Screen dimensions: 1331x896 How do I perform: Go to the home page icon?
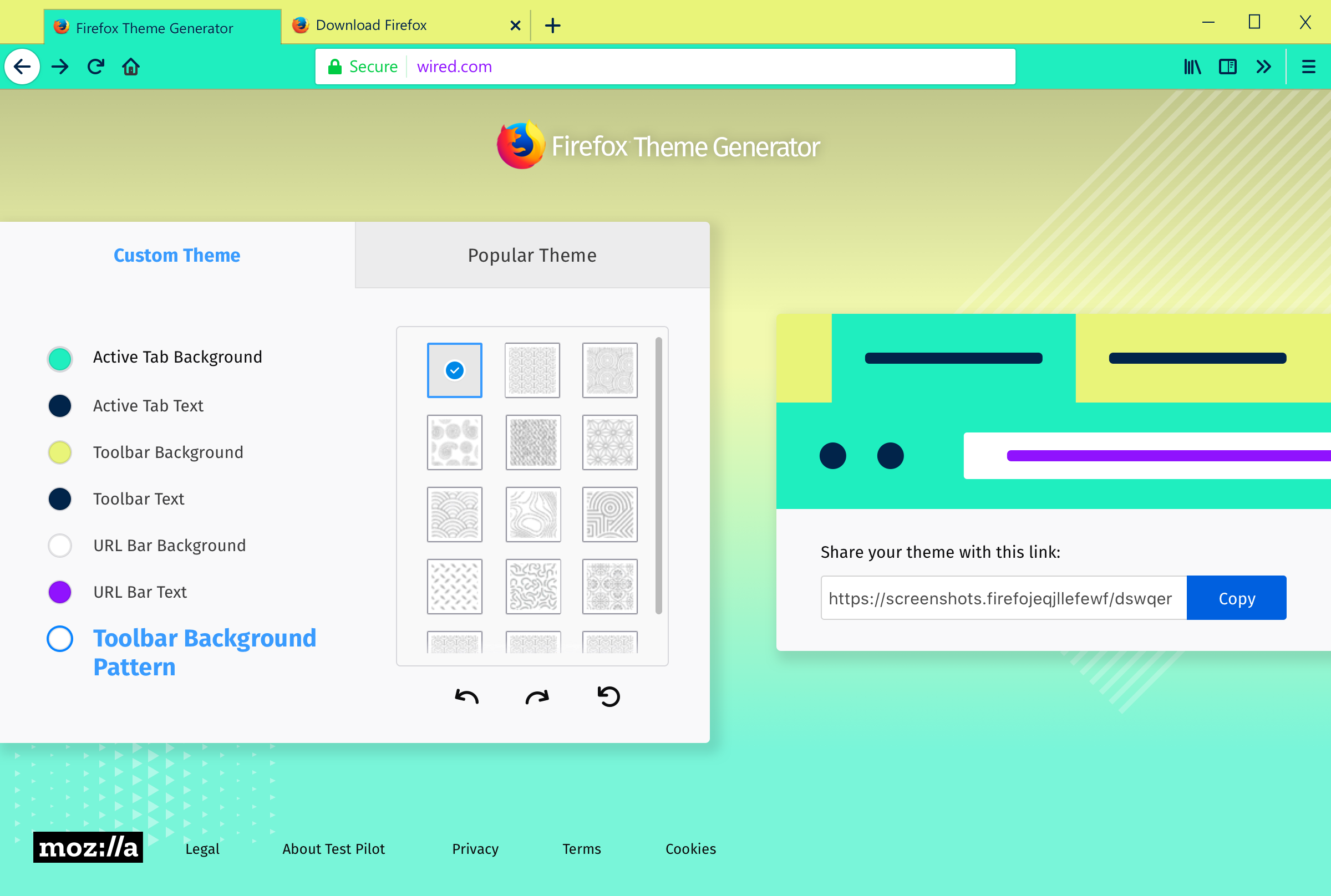coord(131,67)
